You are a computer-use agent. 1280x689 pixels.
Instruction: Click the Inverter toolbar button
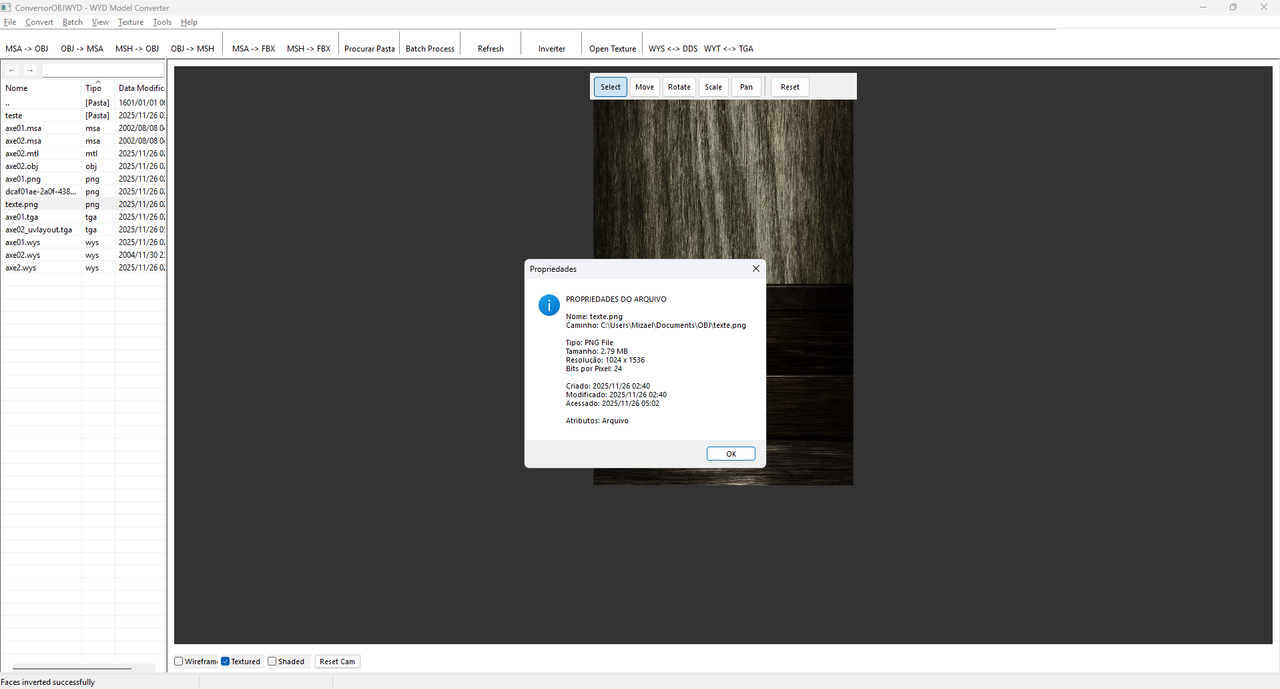click(552, 48)
